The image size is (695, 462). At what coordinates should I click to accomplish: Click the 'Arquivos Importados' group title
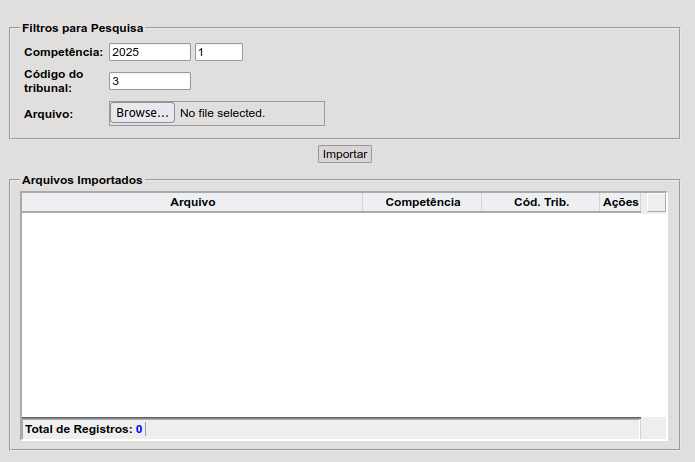(82, 180)
